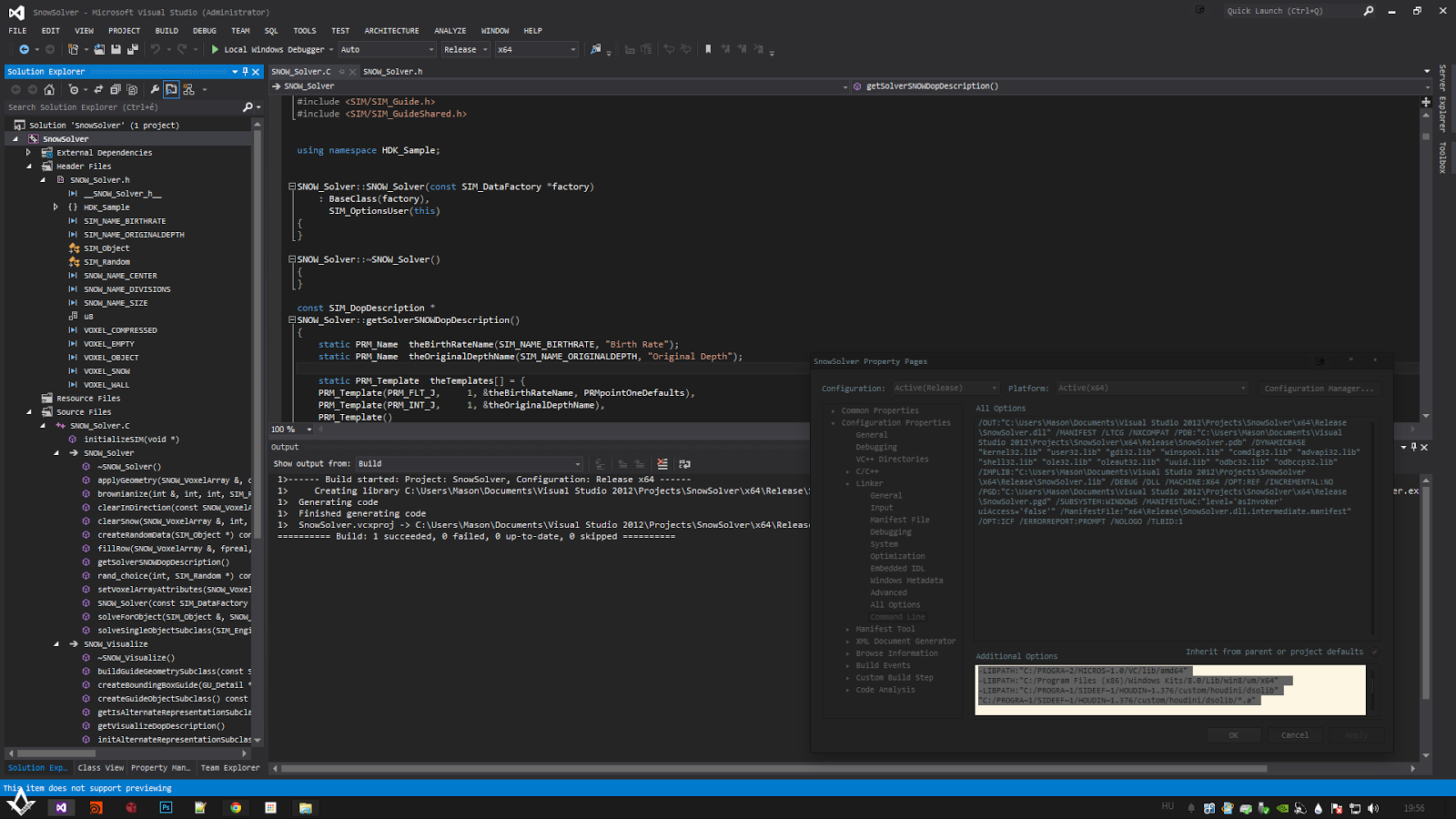
Task: Open the Release configuration dropdown in toolbar
Action: (465, 50)
